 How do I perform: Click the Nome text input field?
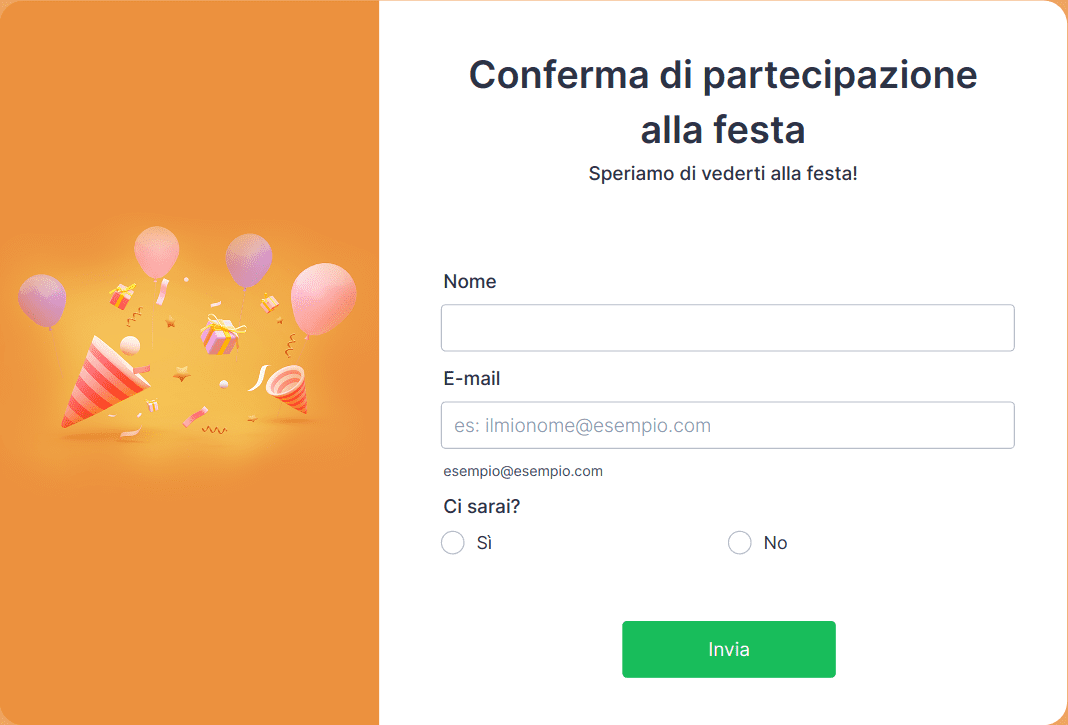coord(727,328)
